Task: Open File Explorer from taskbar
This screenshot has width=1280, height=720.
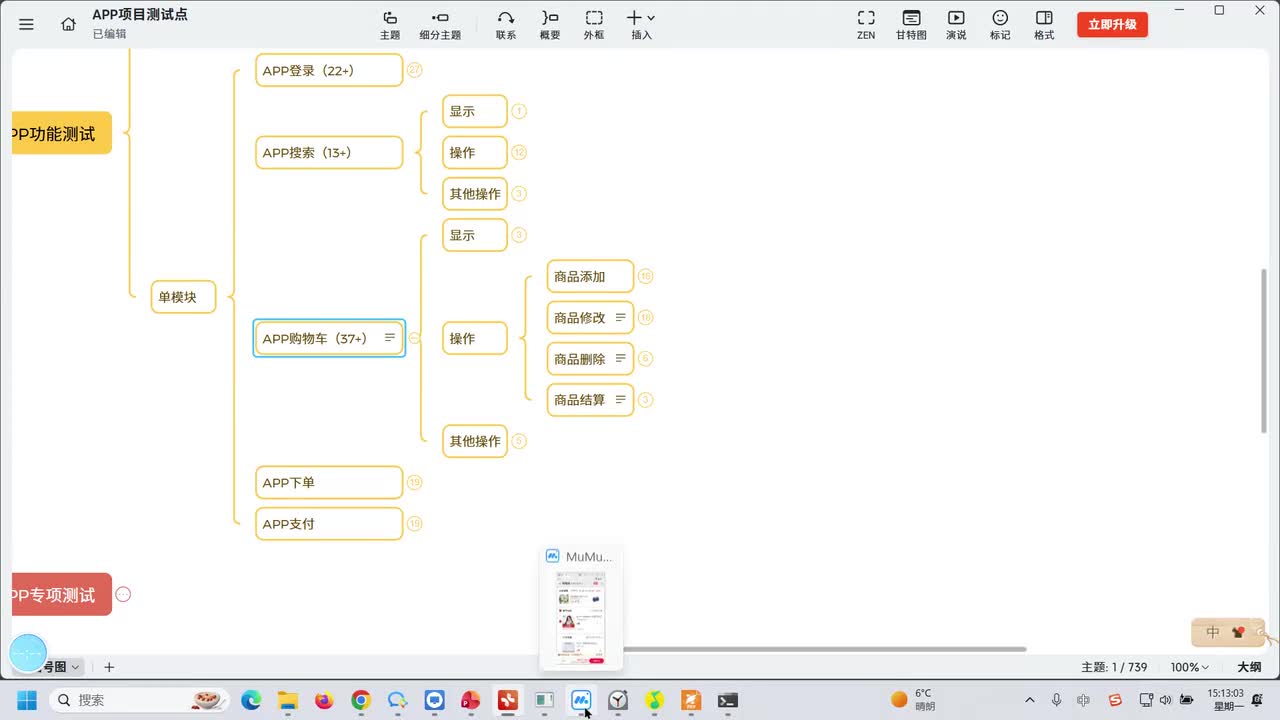Action: tap(288, 700)
